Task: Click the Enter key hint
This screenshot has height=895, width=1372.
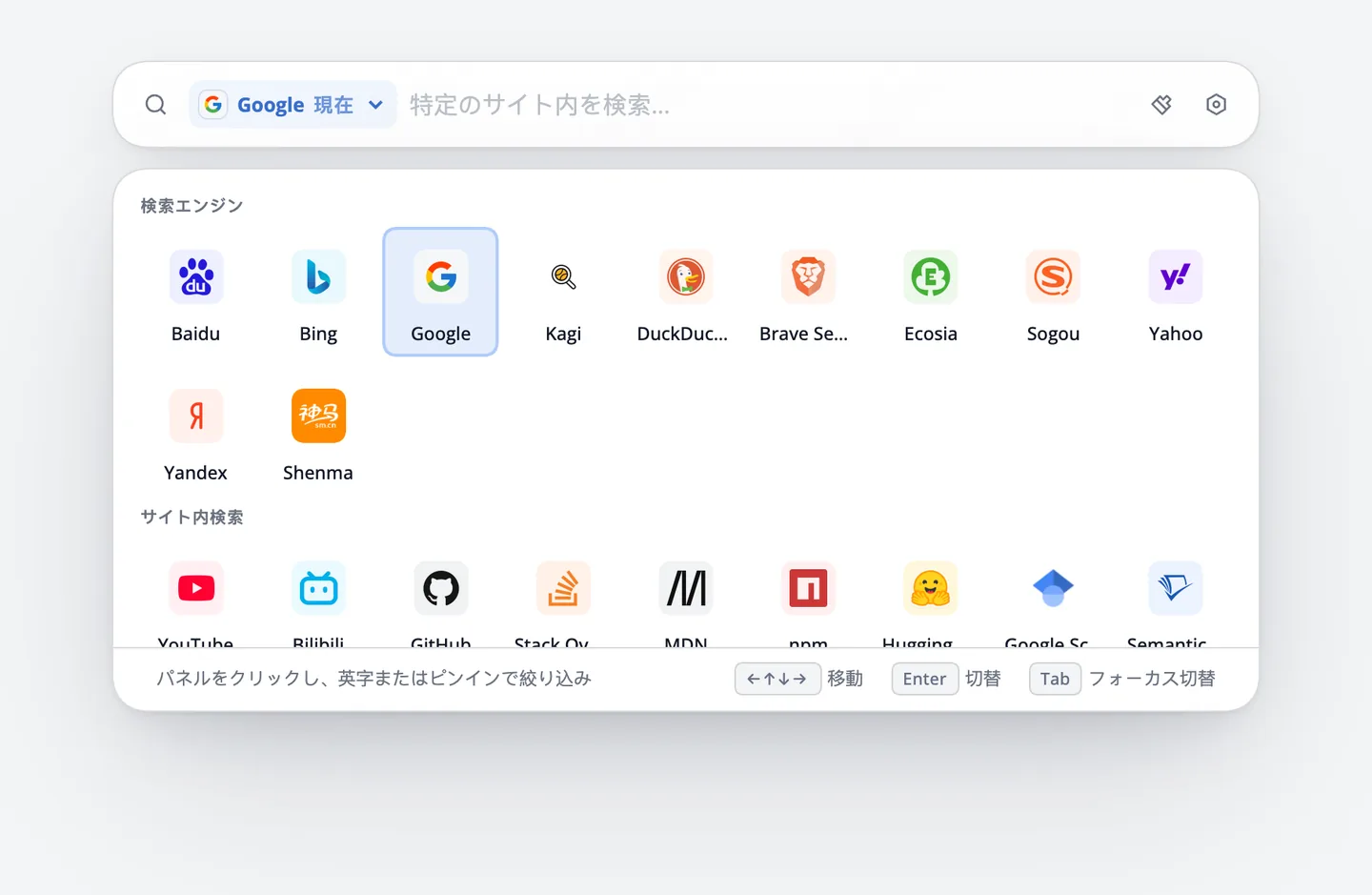Action: click(x=925, y=679)
